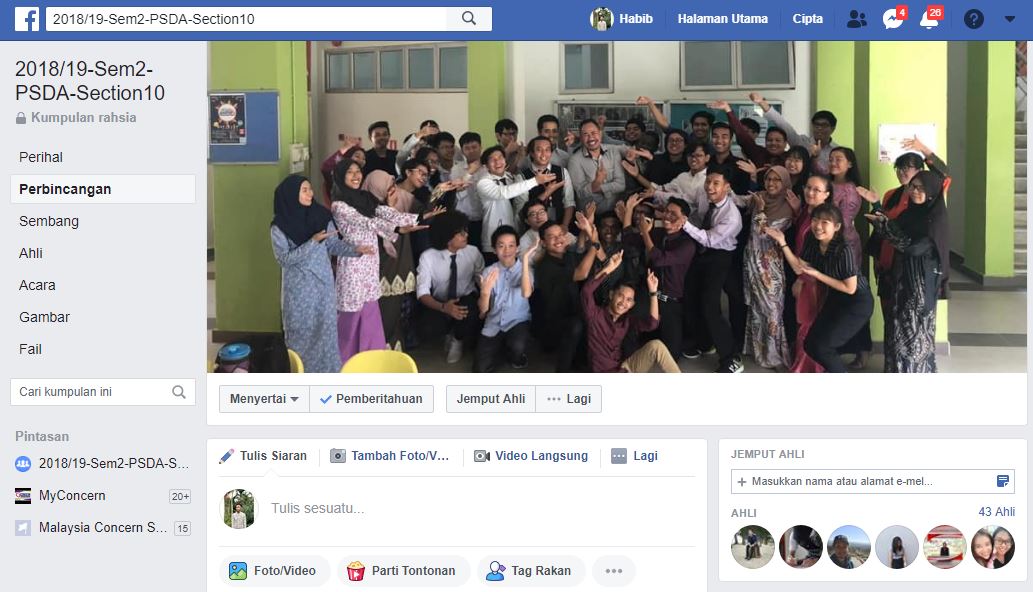The image size is (1033, 592).
Task: Open the account menu dropdown arrow
Action: point(1009,19)
